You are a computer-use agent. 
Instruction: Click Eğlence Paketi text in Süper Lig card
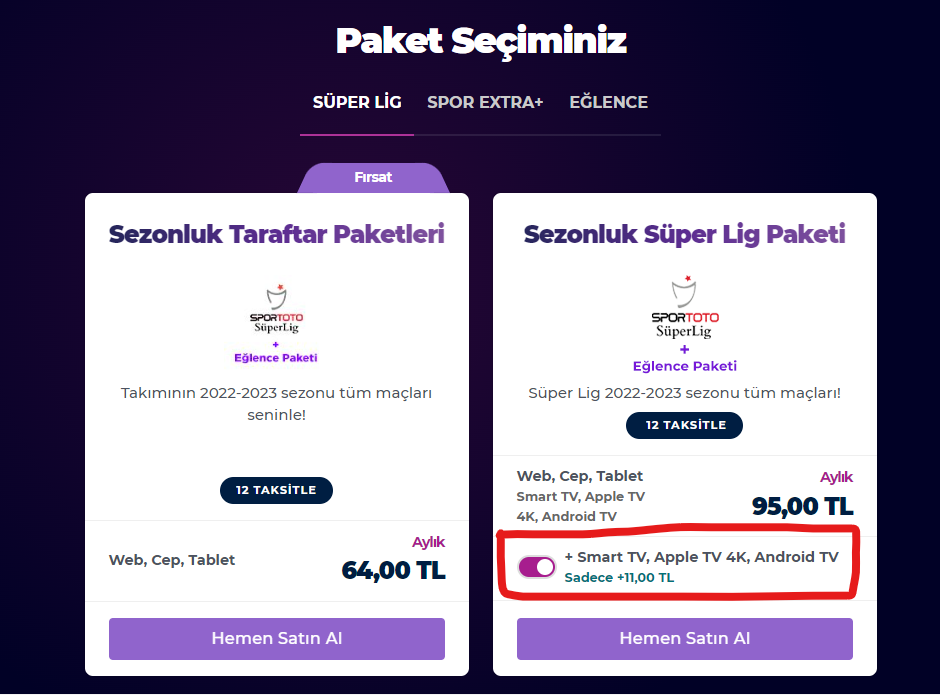pyautogui.click(x=685, y=366)
